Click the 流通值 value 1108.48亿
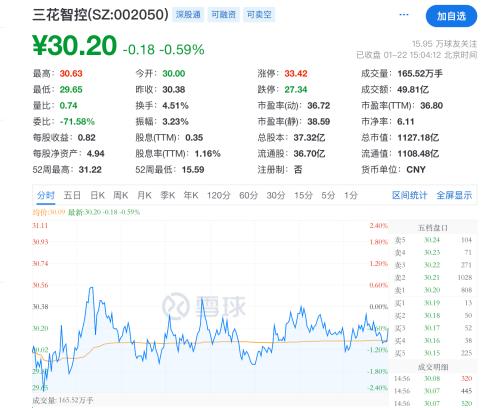 (418, 153)
